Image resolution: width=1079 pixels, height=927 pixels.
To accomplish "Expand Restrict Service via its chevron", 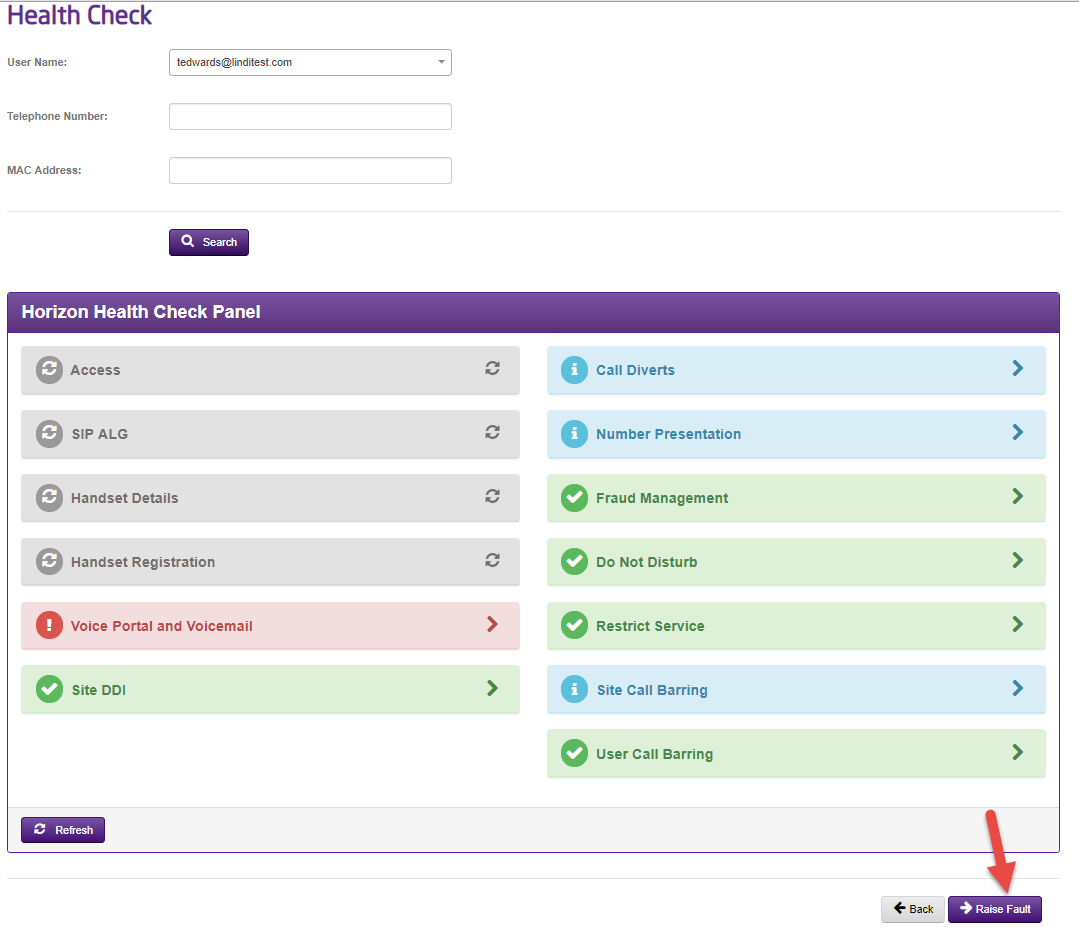I will [x=1018, y=624].
